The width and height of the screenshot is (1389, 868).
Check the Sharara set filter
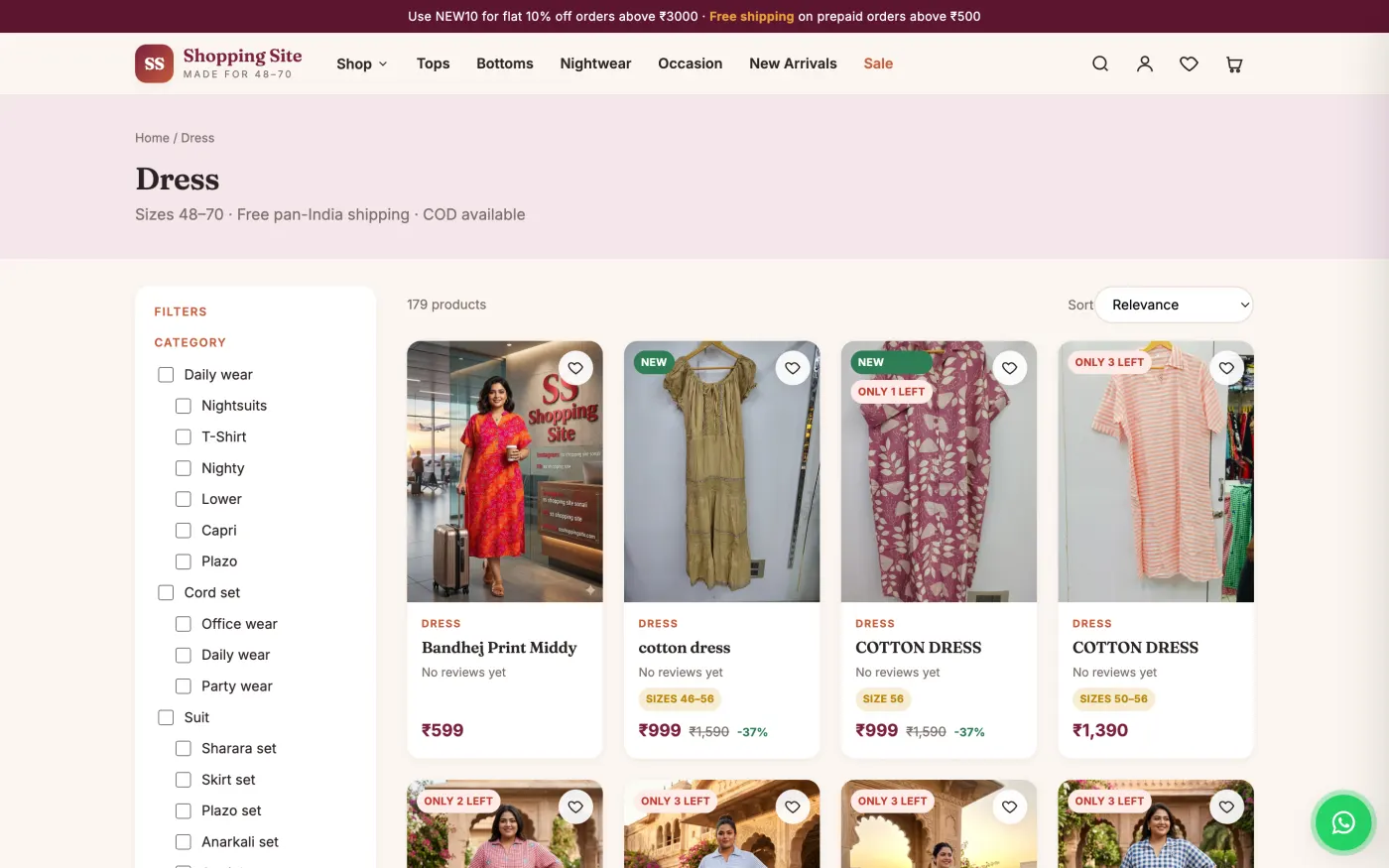pos(184,749)
